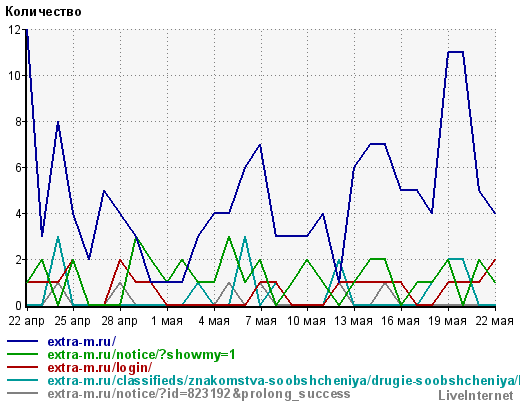Click the blue line's flat peak at 11
The height and width of the screenshot is (405, 520).
[x=456, y=52]
